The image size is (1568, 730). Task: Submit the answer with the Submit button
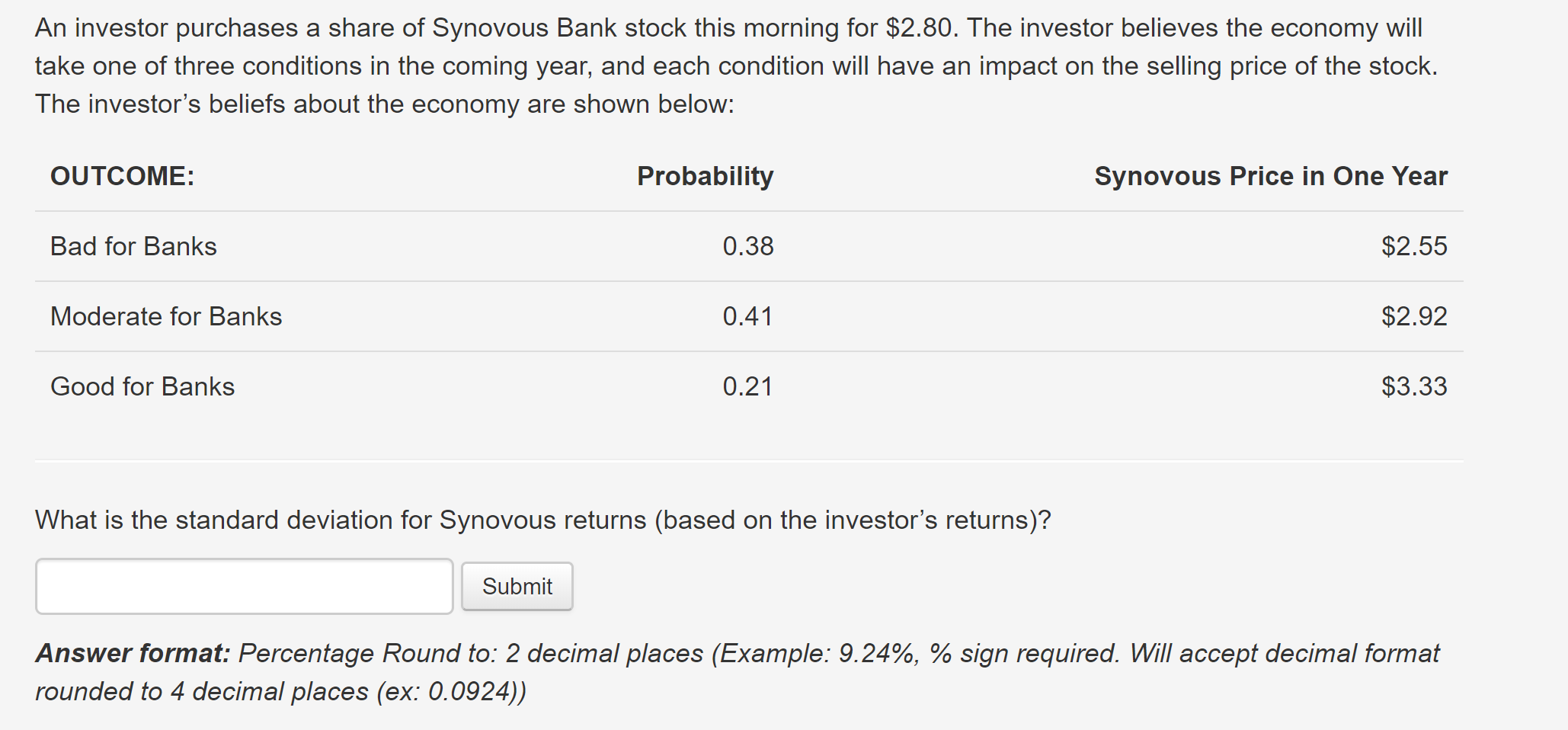[517, 586]
